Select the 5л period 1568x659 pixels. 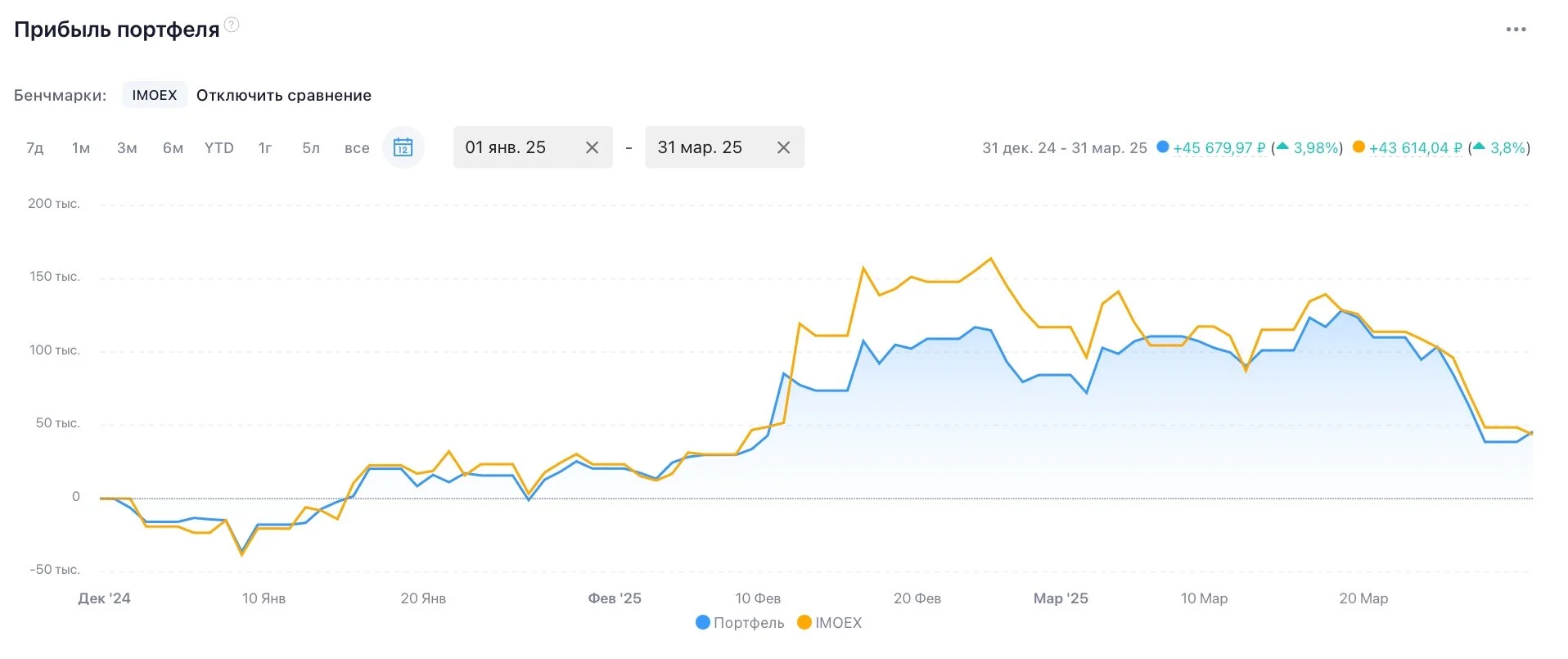(x=311, y=148)
